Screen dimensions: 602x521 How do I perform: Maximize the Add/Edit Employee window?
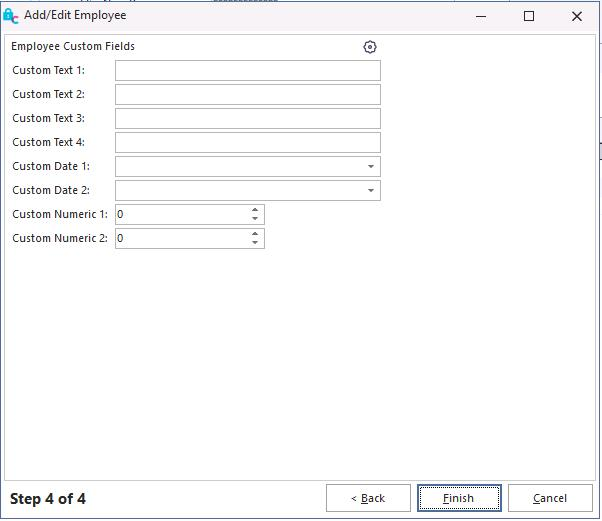(529, 16)
